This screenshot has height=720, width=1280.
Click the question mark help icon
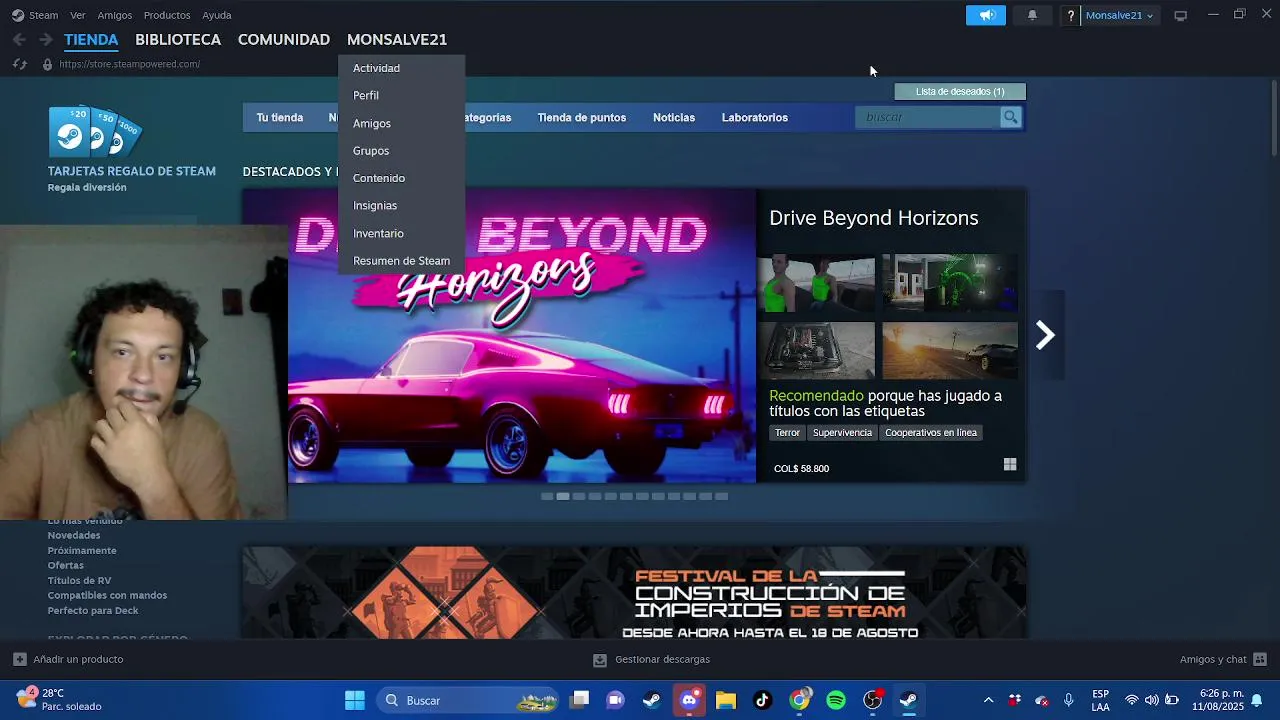[x=1071, y=15]
